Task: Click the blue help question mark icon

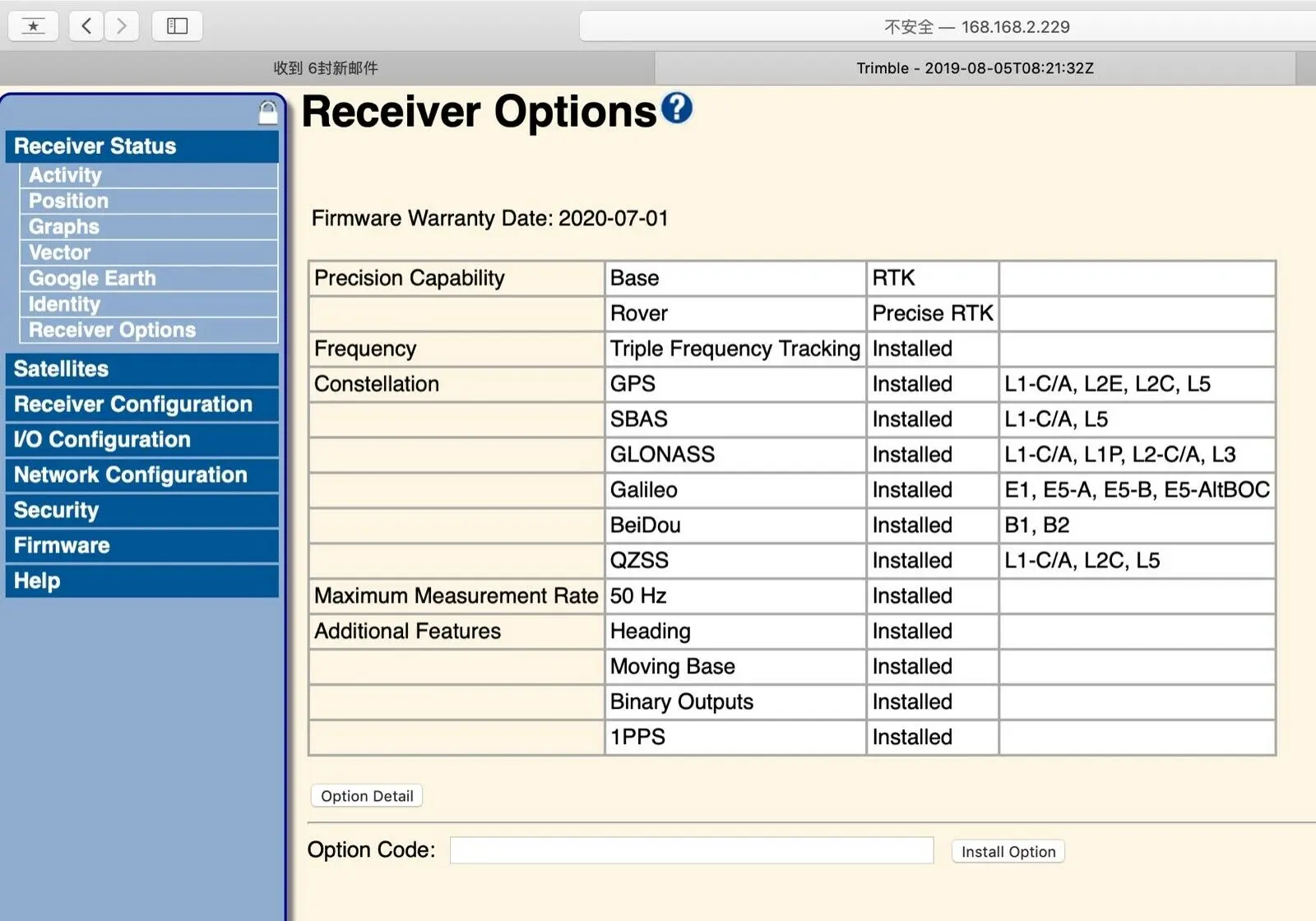Action: coord(677,109)
